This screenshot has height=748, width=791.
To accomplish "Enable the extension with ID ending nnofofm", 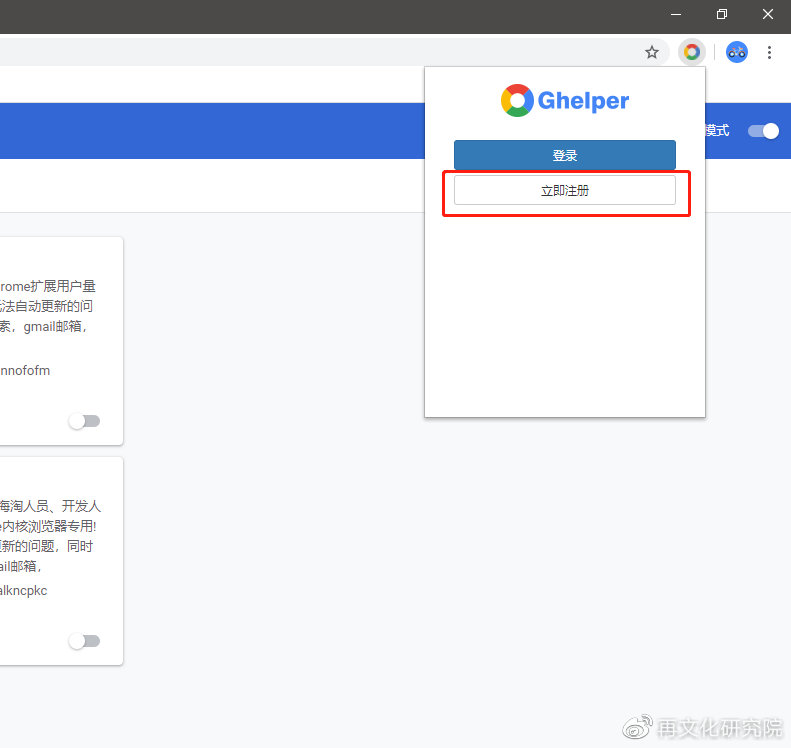I will point(84,421).
